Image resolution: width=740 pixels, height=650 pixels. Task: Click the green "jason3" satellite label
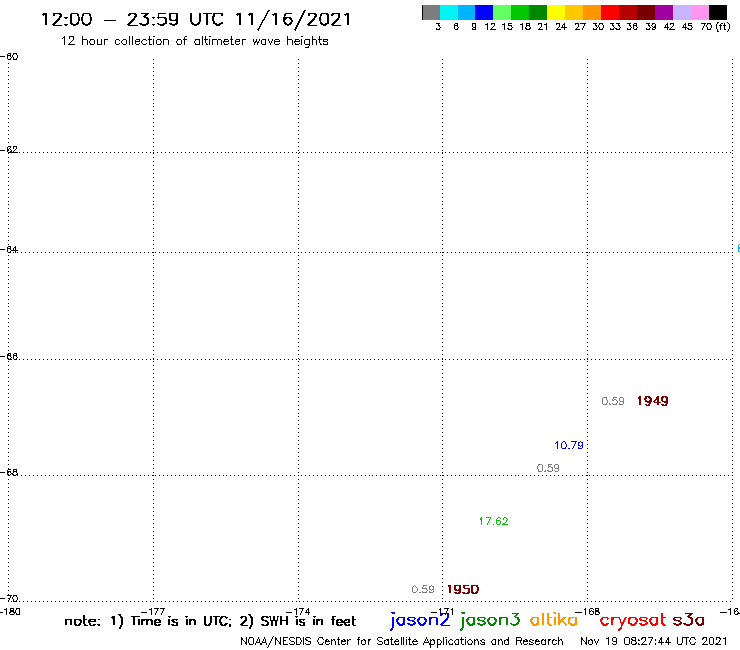tap(490, 620)
